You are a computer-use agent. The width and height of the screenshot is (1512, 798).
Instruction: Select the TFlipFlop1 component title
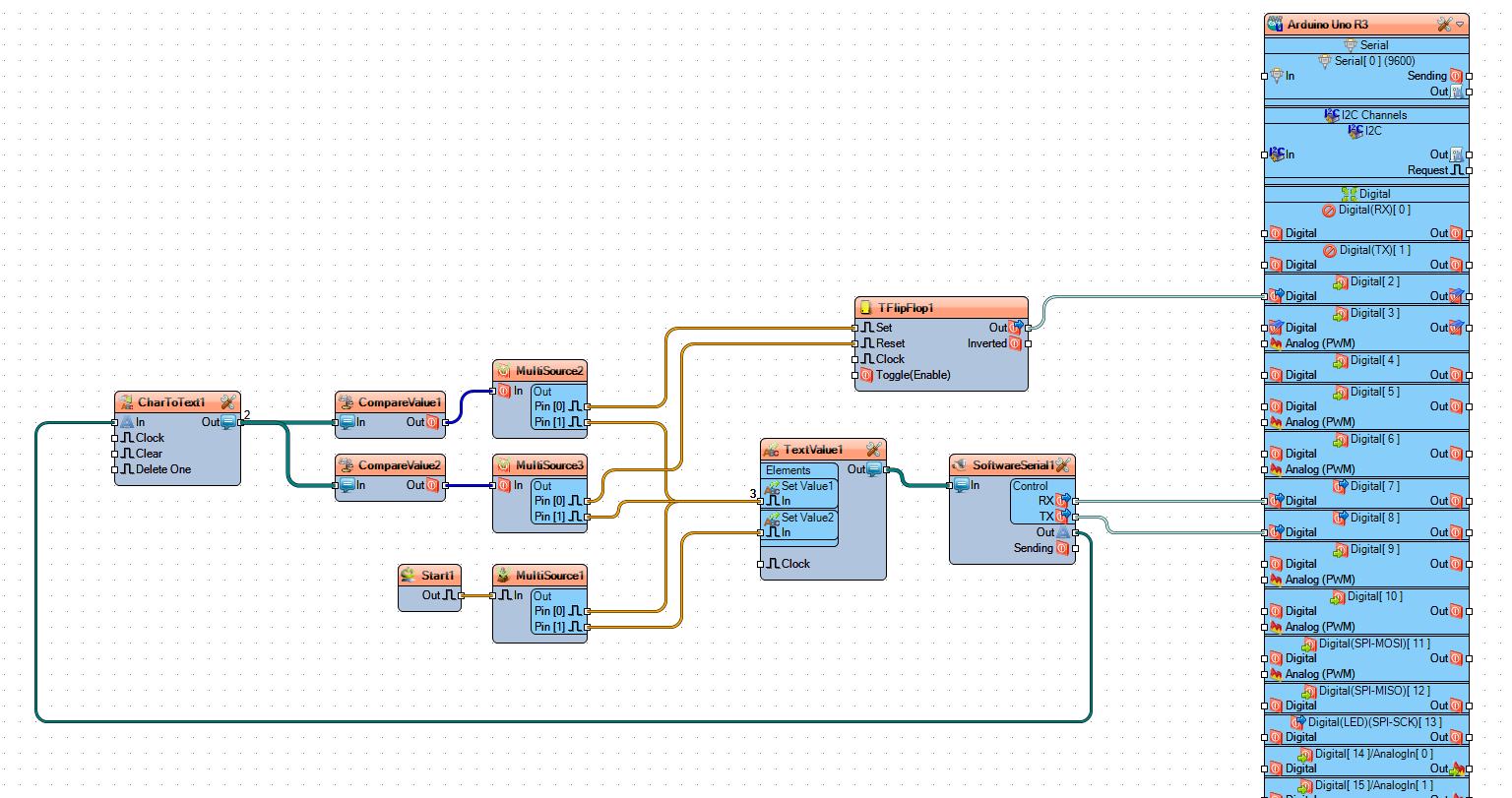[x=906, y=308]
